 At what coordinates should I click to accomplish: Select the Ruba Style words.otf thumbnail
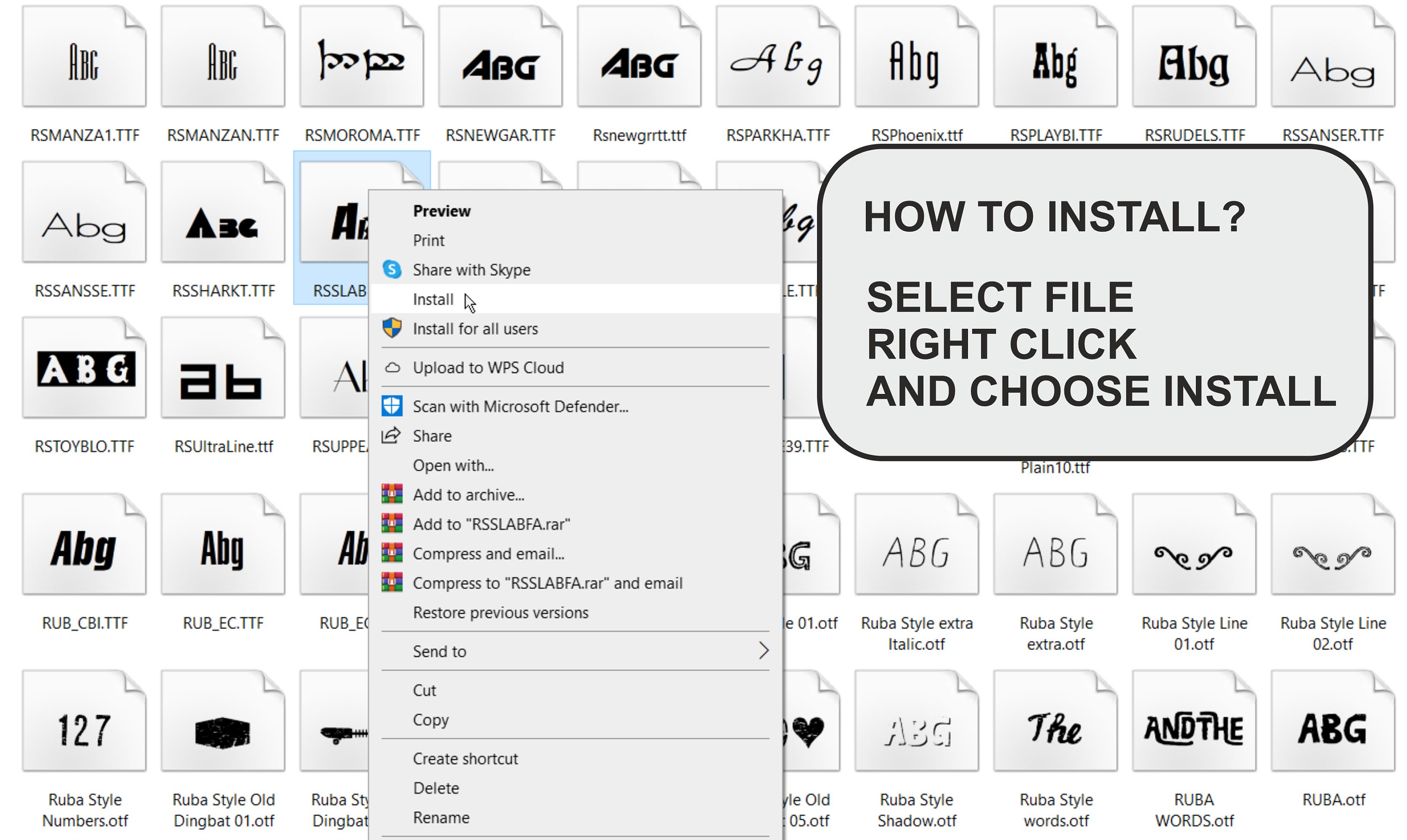[x=1056, y=721]
